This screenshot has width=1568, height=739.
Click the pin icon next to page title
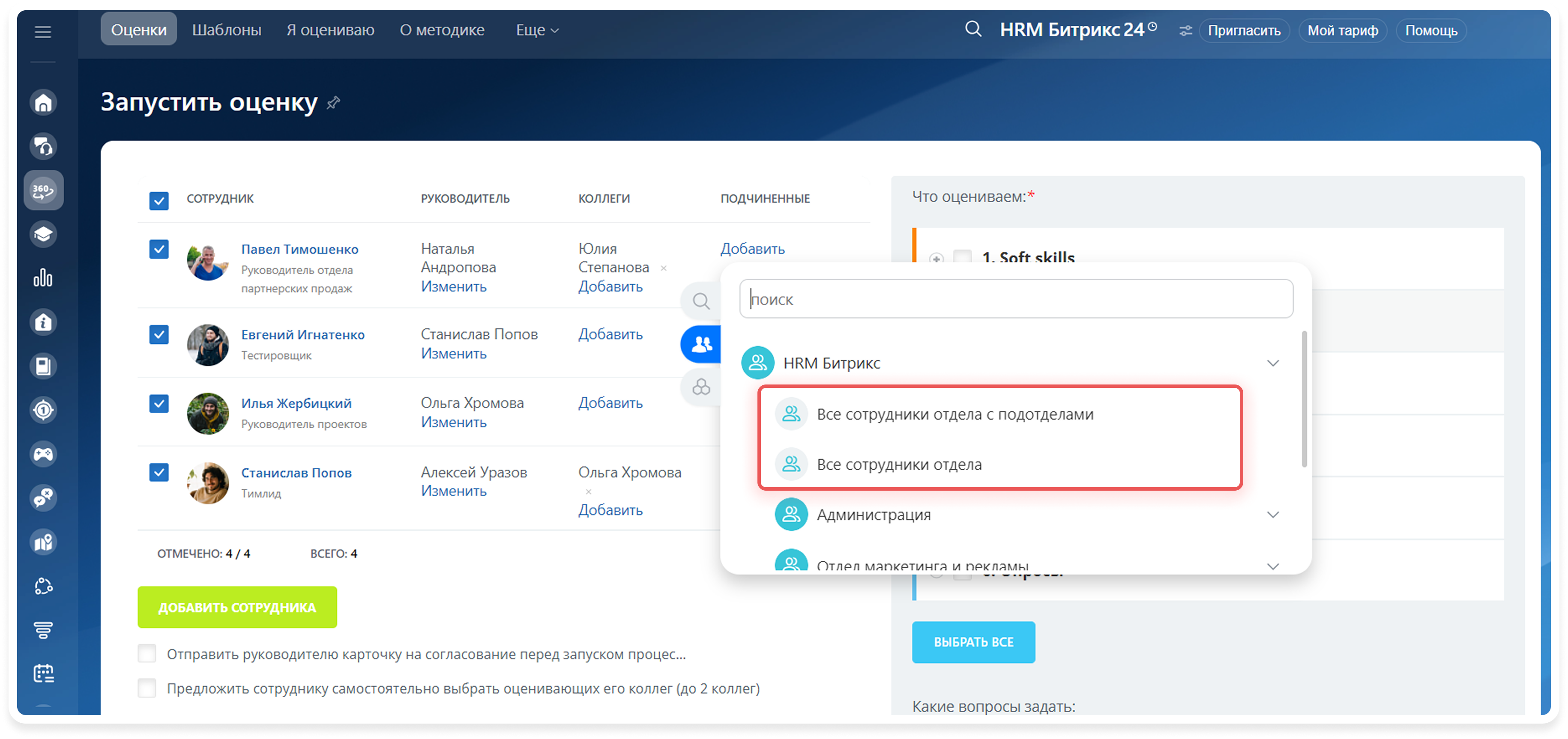tap(333, 103)
